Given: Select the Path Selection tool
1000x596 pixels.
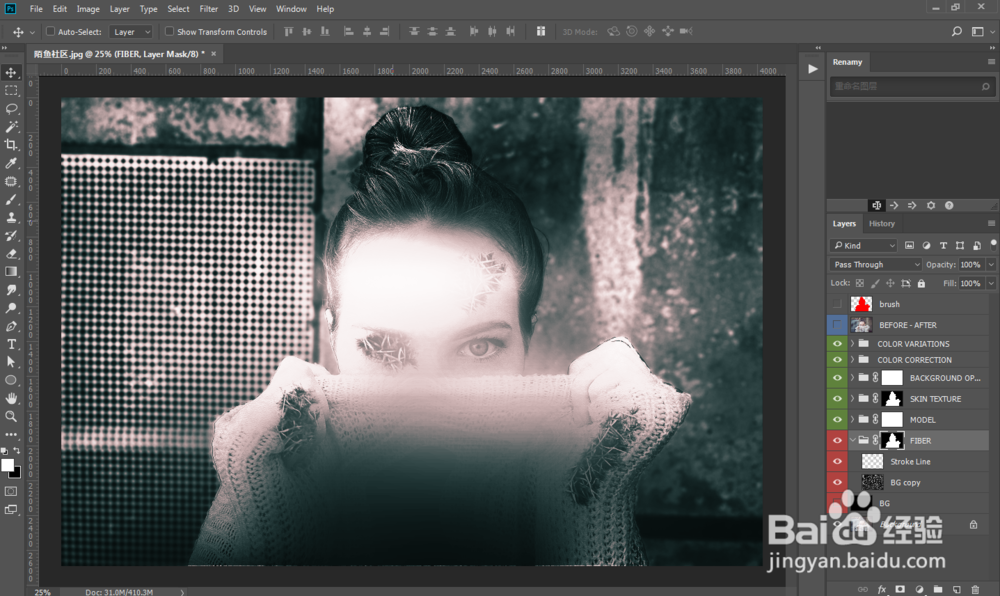Looking at the screenshot, I should tap(11, 362).
